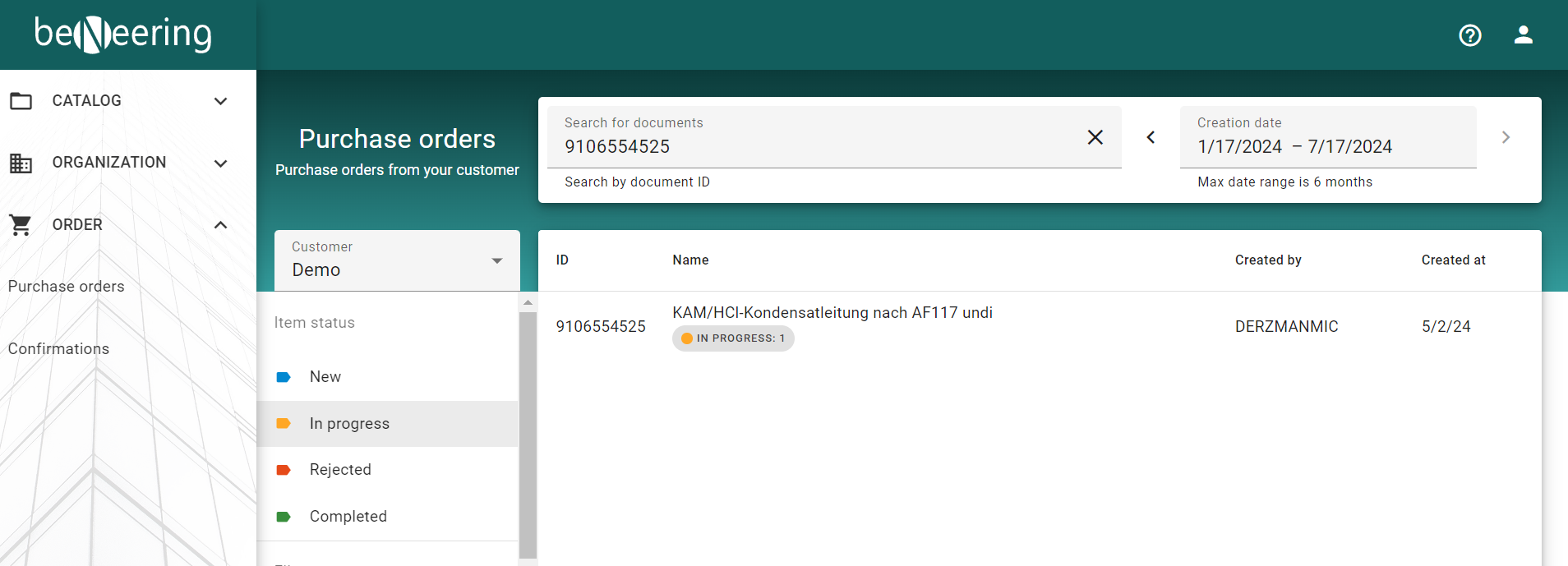Filter by New item status

pyautogui.click(x=325, y=377)
